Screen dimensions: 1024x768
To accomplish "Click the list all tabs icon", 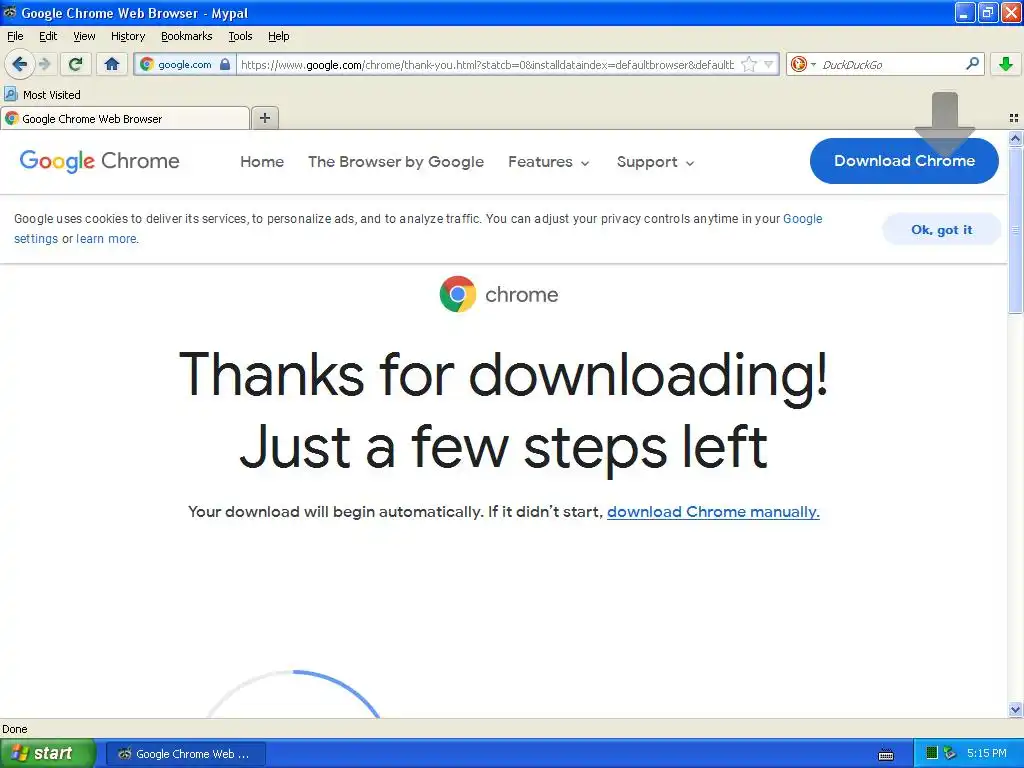I will [x=1014, y=118].
